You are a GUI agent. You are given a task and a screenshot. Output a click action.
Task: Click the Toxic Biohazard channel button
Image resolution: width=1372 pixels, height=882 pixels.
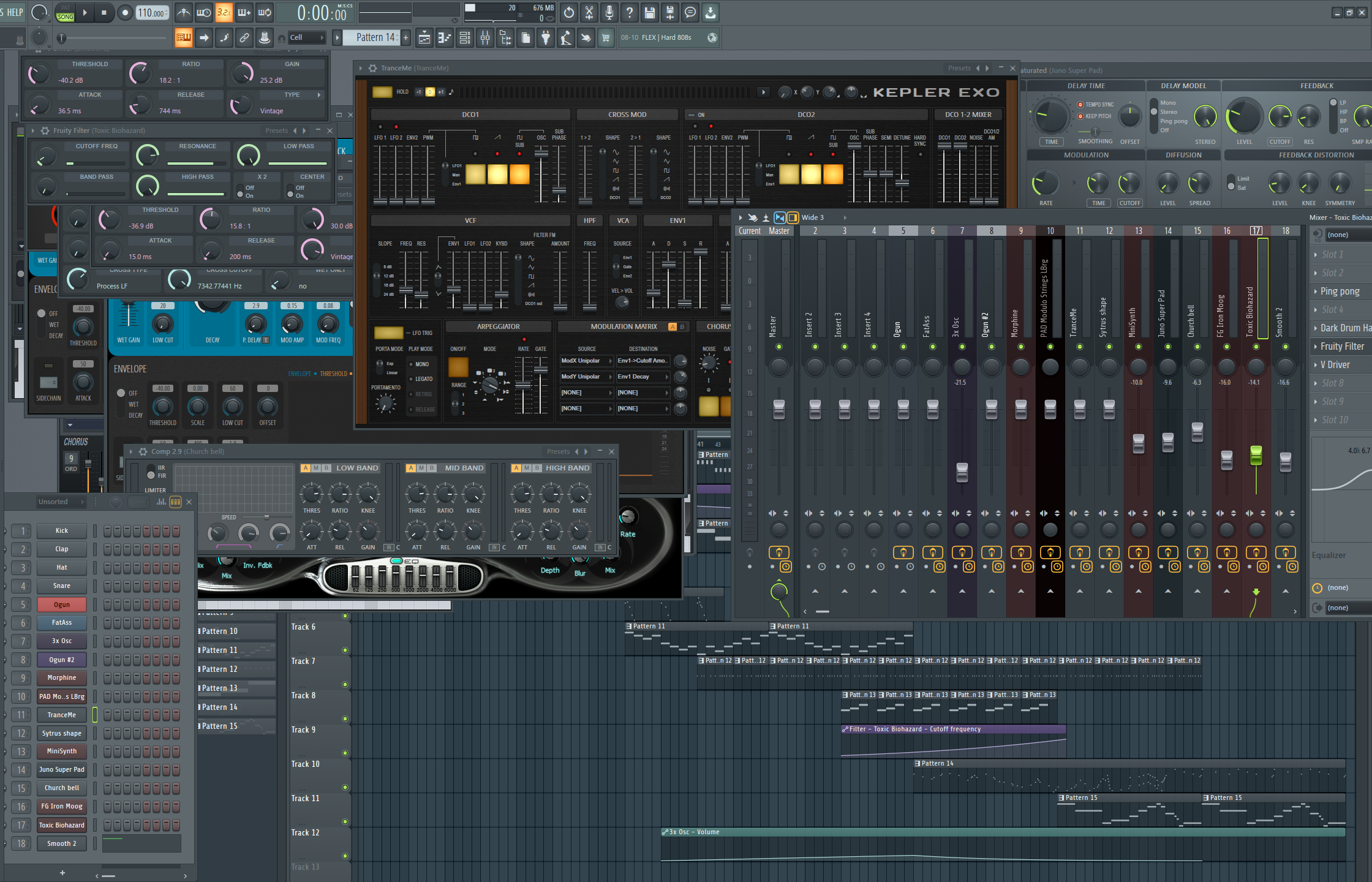pyautogui.click(x=62, y=825)
